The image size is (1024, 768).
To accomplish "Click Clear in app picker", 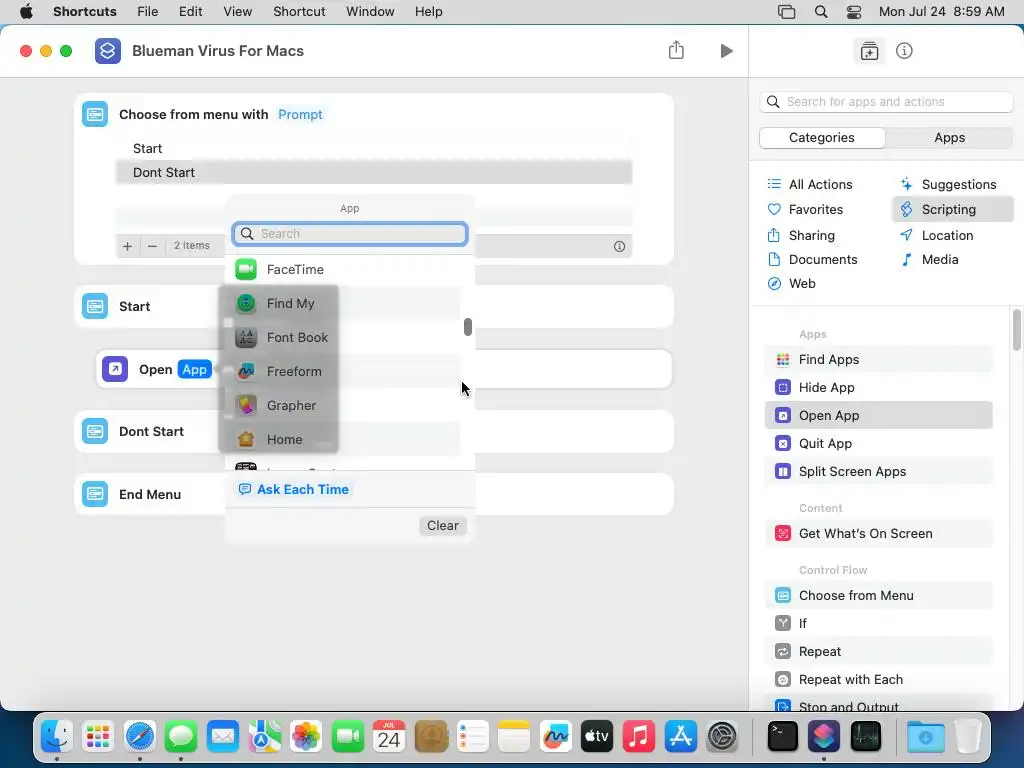I will click(x=443, y=526).
